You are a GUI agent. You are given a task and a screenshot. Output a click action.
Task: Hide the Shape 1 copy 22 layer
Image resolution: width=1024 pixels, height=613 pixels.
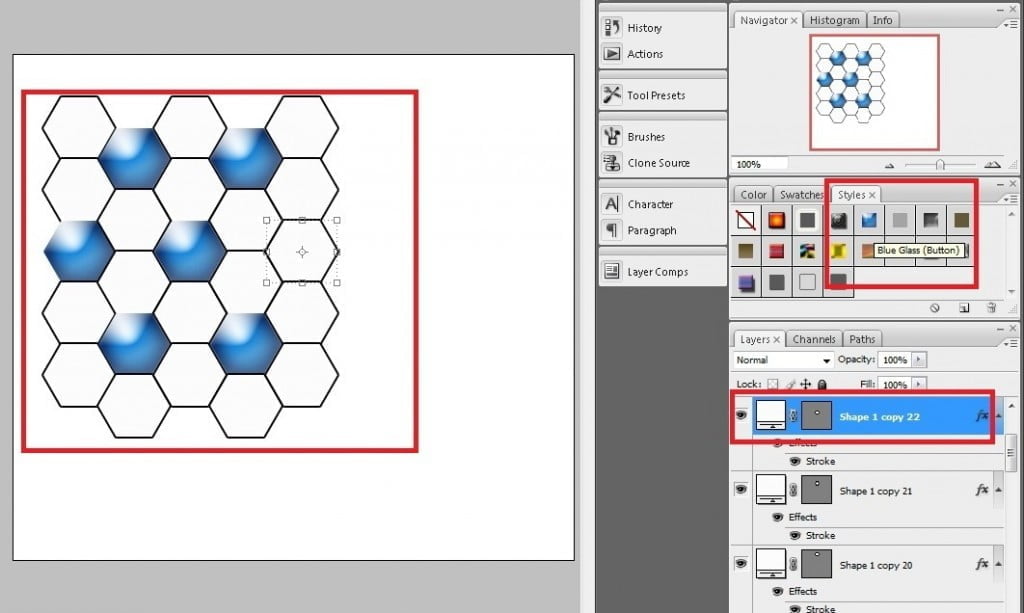[741, 415]
